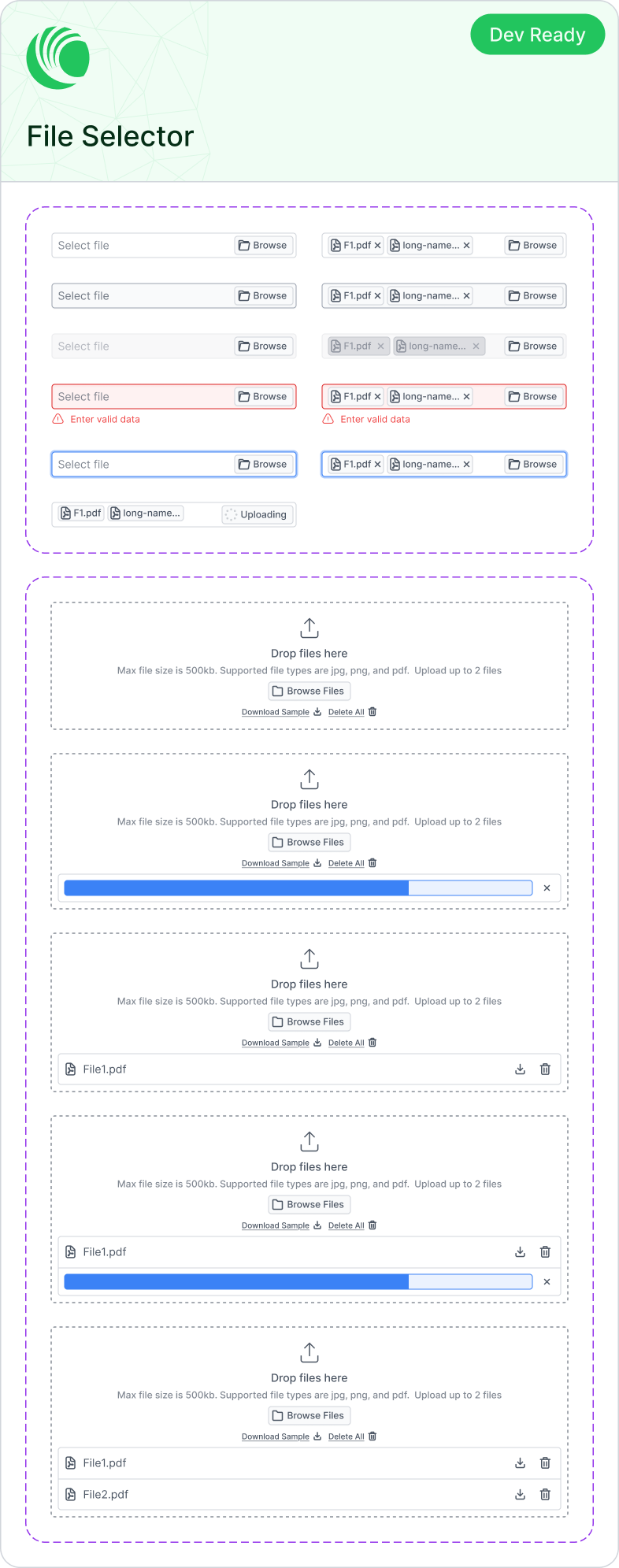
Task: Click the first empty Select file field
Action: [174, 246]
